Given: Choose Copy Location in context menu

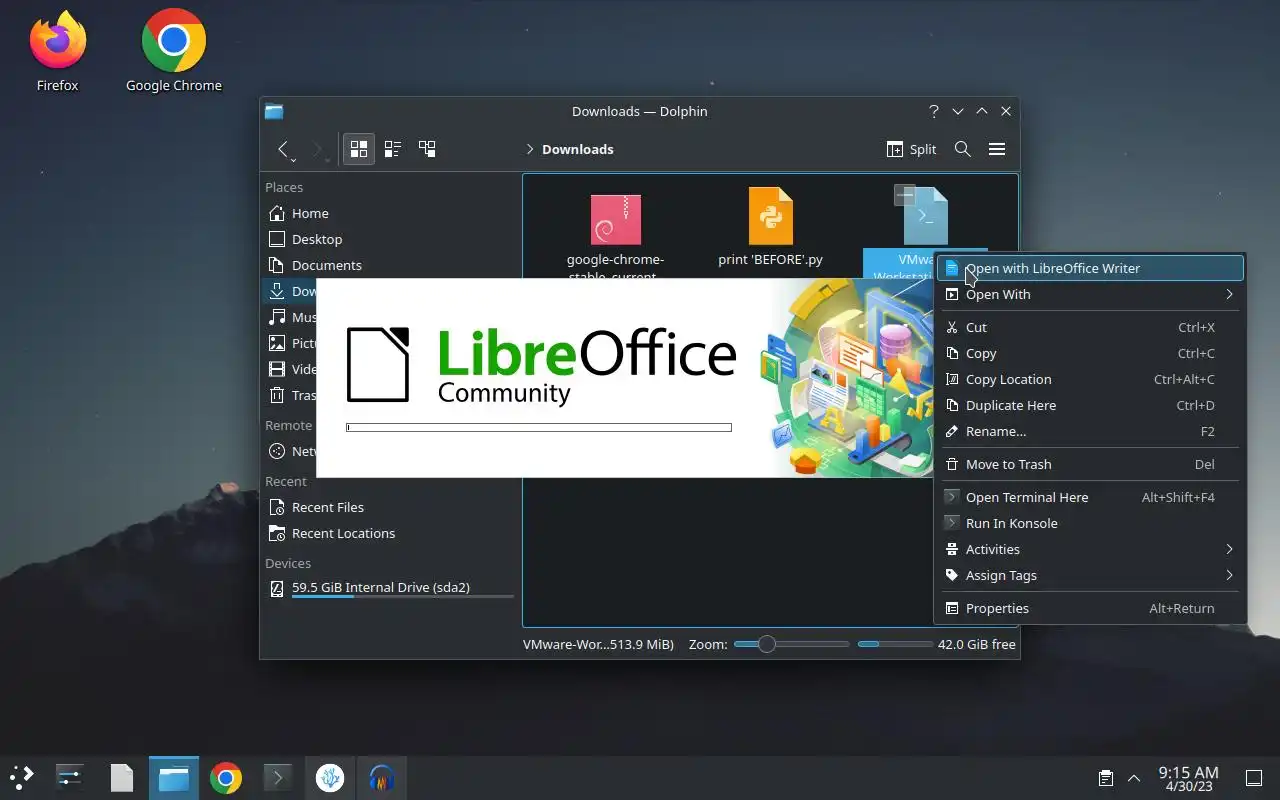Looking at the screenshot, I should 1090,379.
